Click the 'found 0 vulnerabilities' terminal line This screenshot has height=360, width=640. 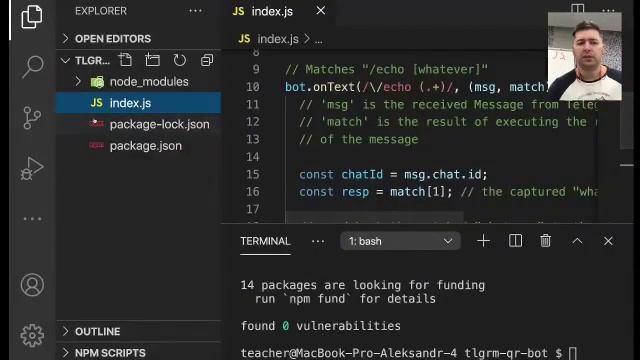tap(320, 326)
